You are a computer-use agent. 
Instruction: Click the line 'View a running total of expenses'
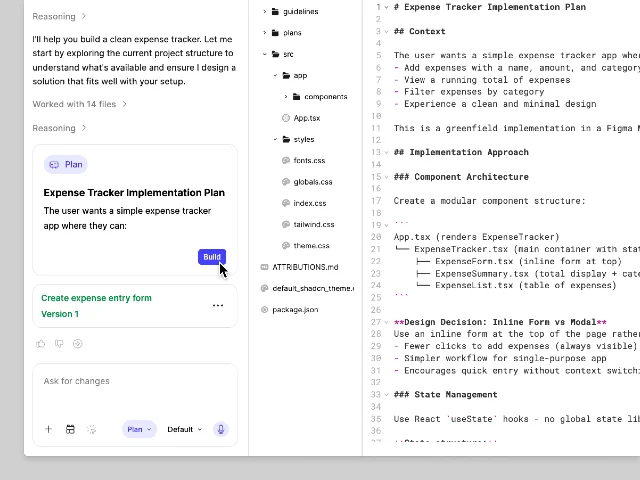coord(487,80)
